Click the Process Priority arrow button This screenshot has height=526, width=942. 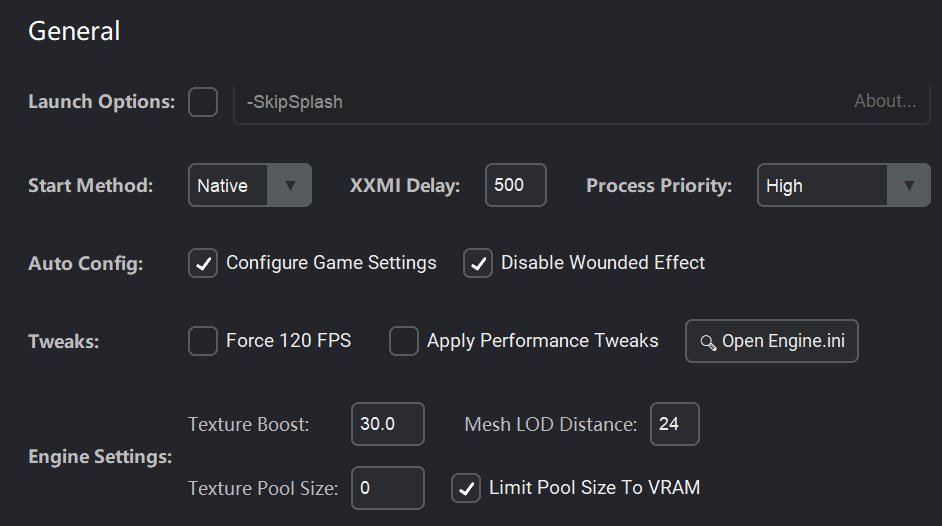909,185
